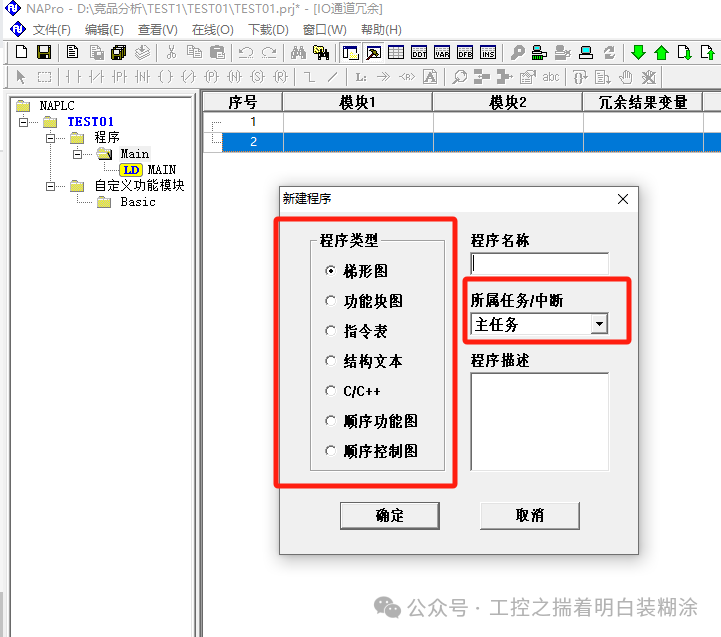Screen dimensions: 721x637
Task: Open the 帮助(H) menu
Action: coord(381,30)
